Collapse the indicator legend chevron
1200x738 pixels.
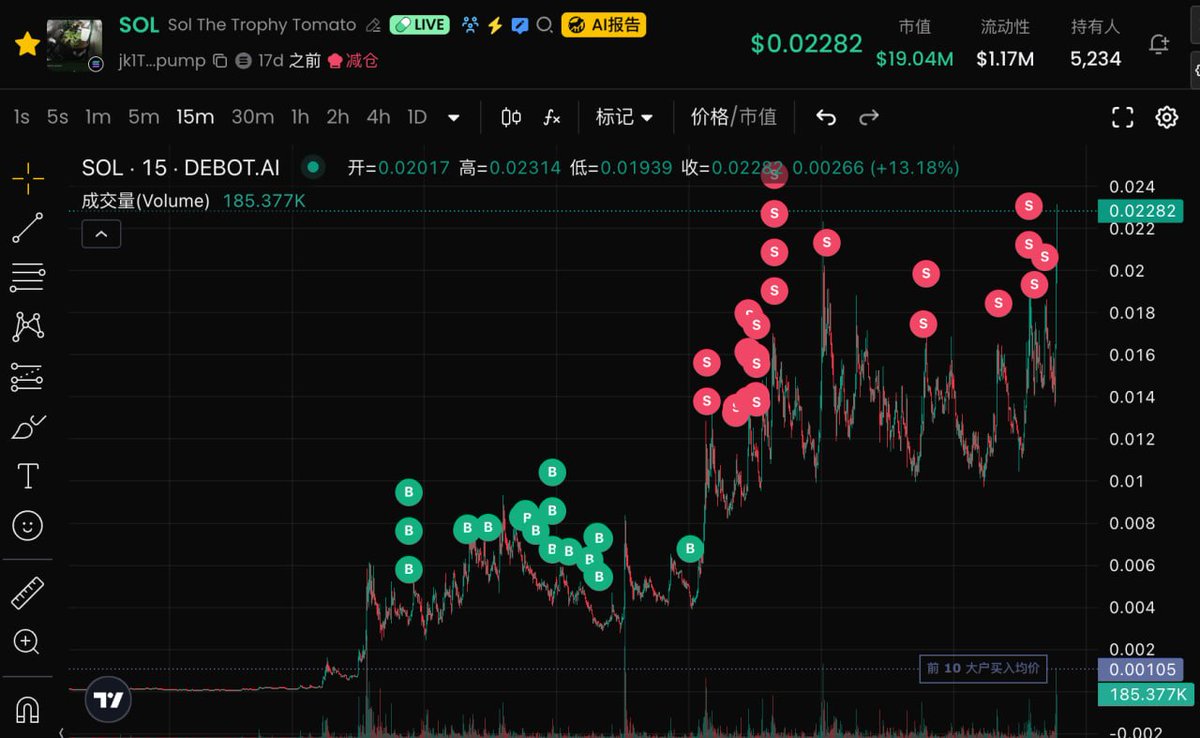pos(101,235)
